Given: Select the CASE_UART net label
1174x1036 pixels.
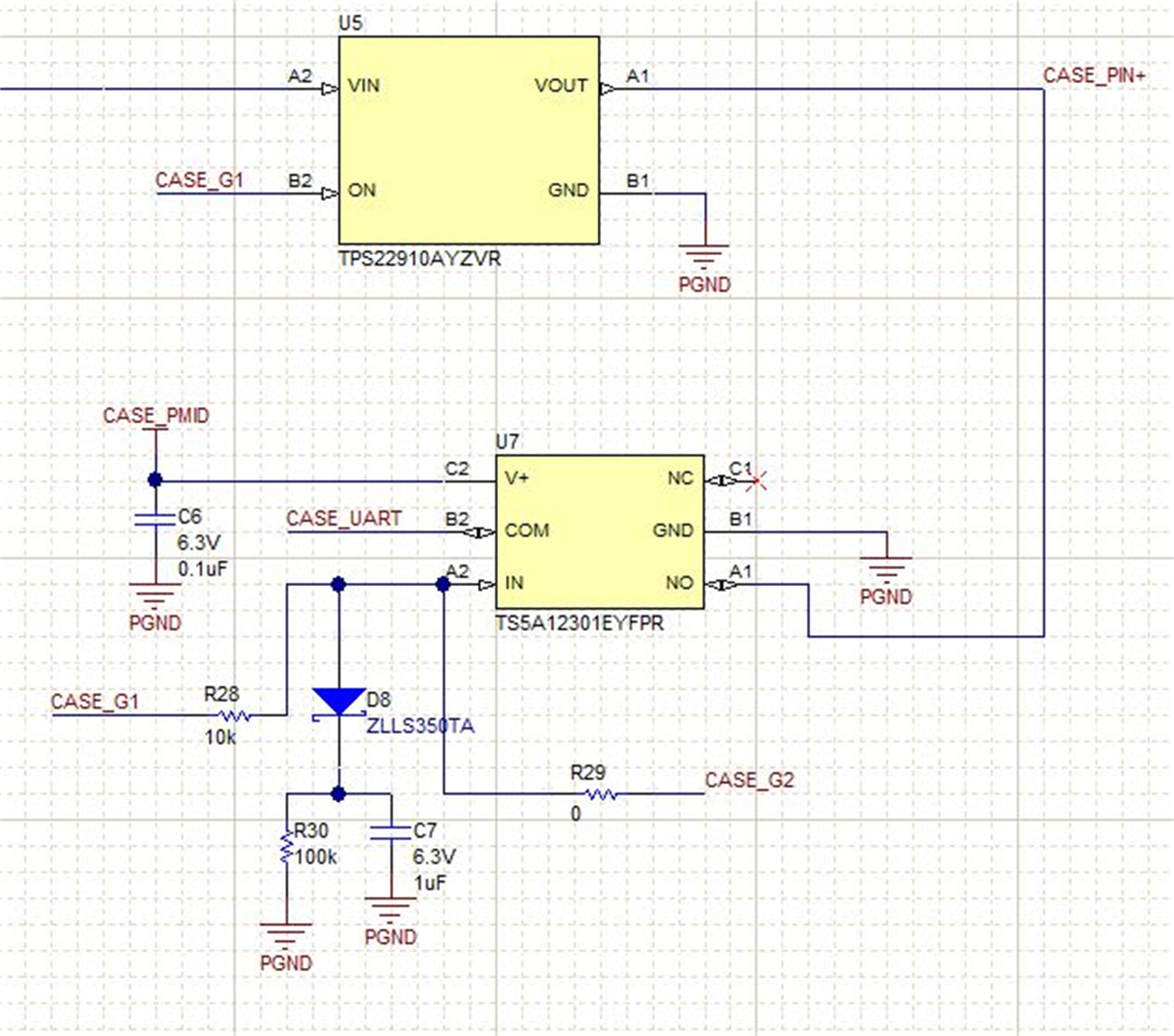Looking at the screenshot, I should click(x=343, y=519).
